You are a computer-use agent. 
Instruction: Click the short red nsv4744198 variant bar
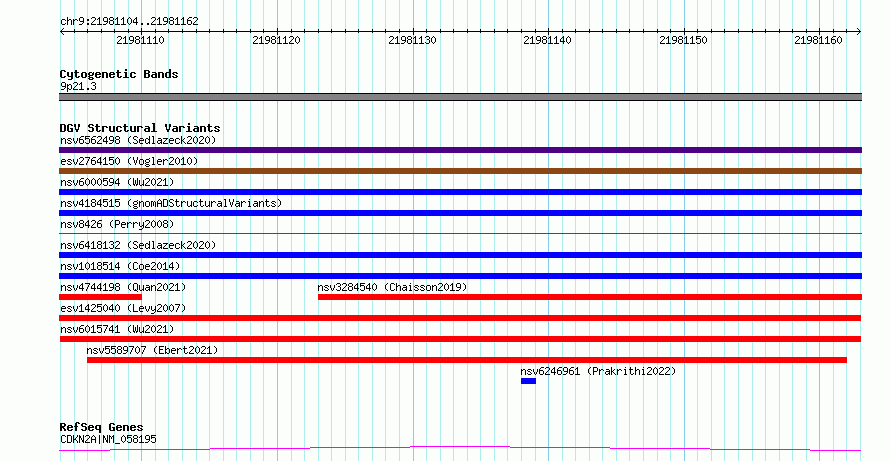pyautogui.click(x=100, y=297)
